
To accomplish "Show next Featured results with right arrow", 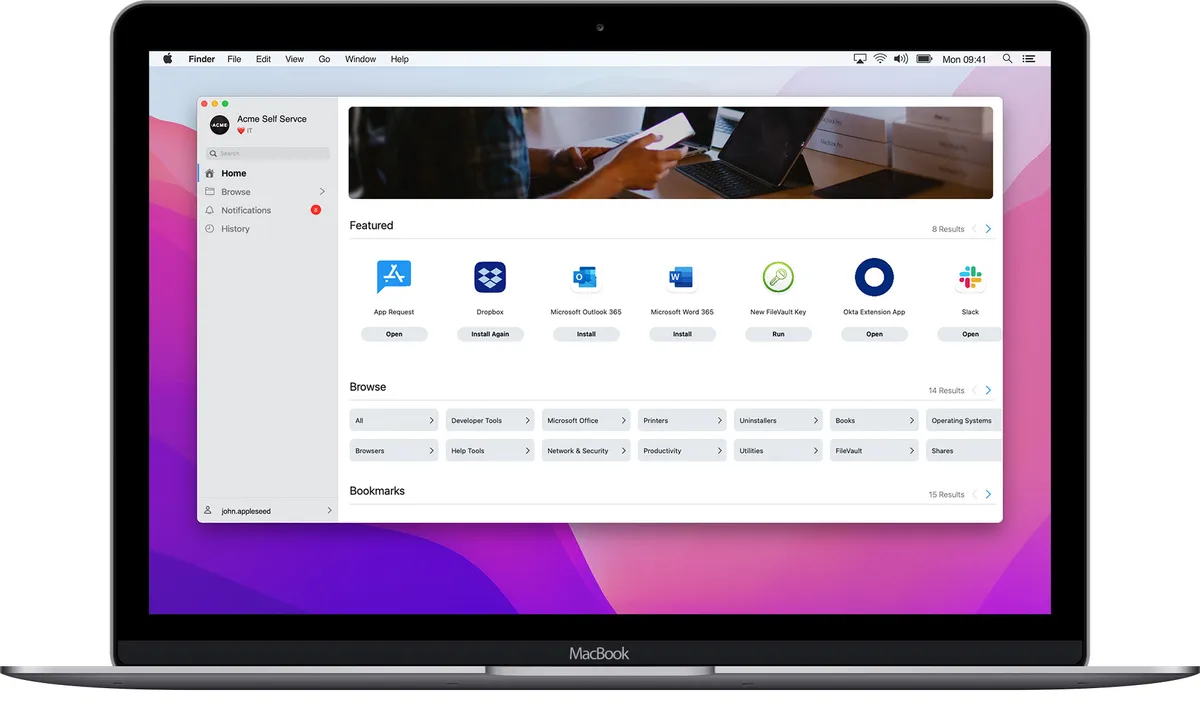I will pos(988,229).
